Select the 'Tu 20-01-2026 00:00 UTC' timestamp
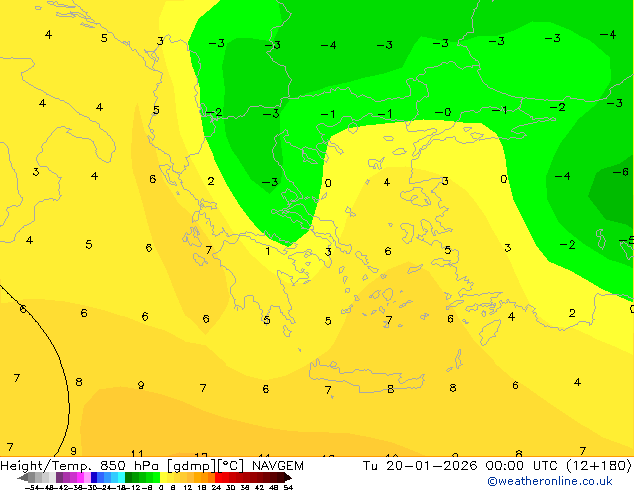 click(x=460, y=466)
